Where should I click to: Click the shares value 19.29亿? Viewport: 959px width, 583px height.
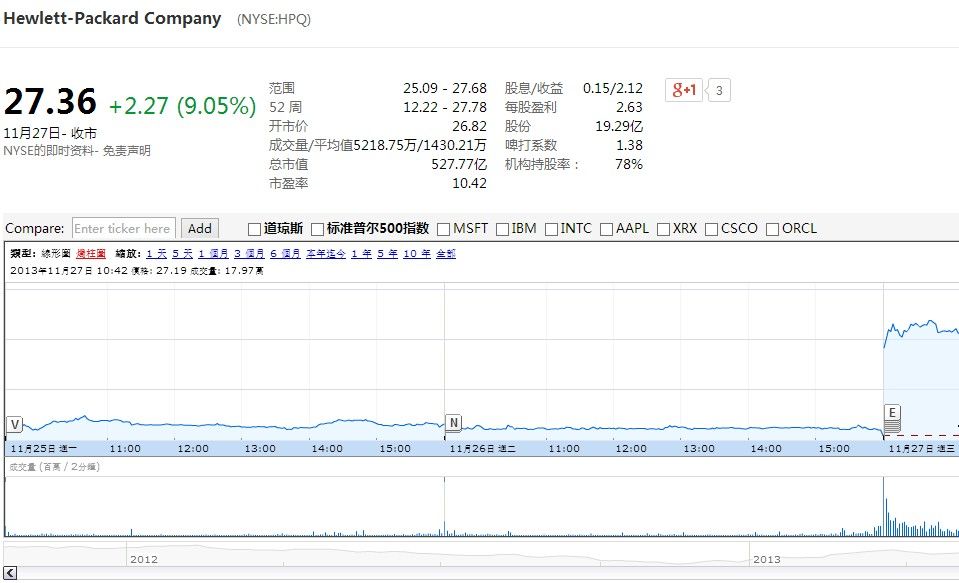pyautogui.click(x=619, y=126)
